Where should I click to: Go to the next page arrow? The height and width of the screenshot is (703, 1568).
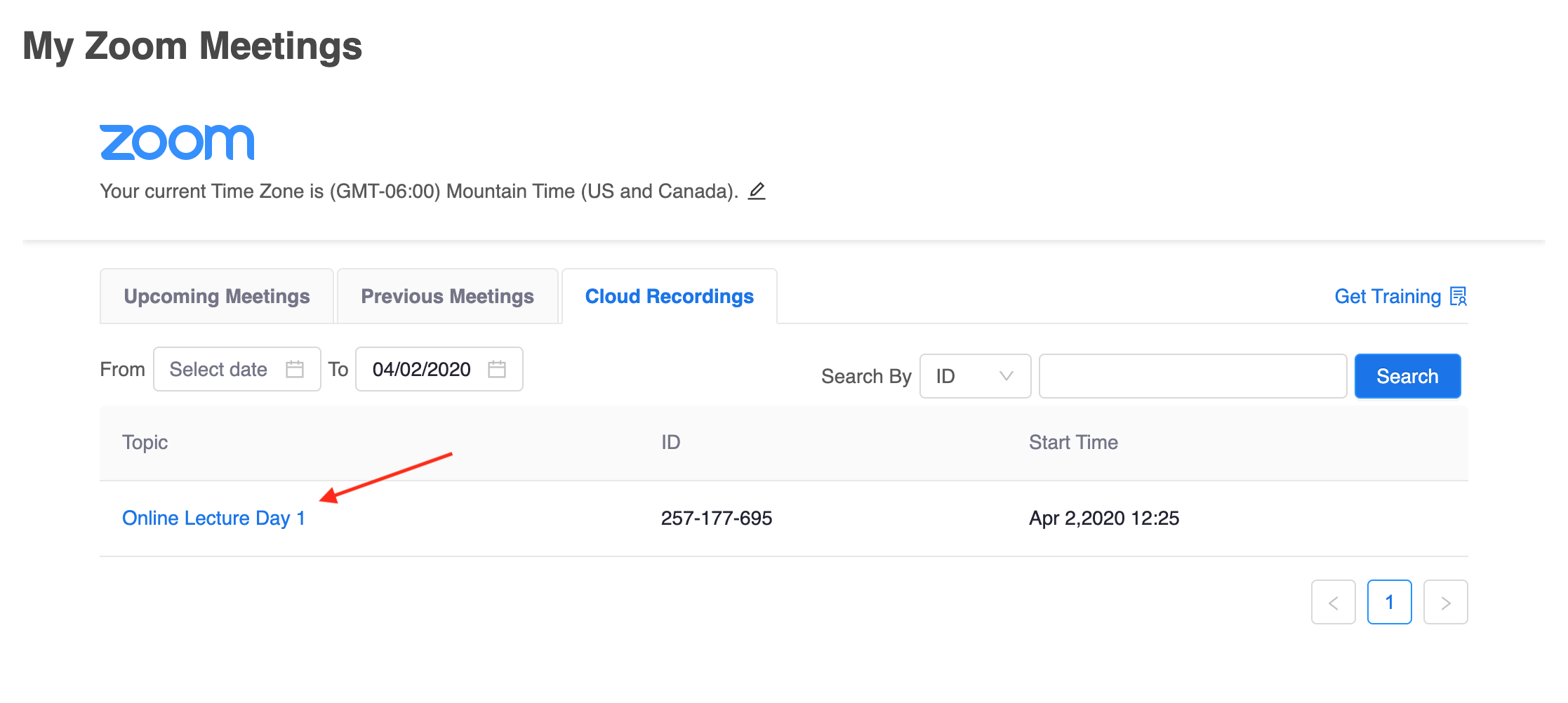pyautogui.click(x=1446, y=602)
